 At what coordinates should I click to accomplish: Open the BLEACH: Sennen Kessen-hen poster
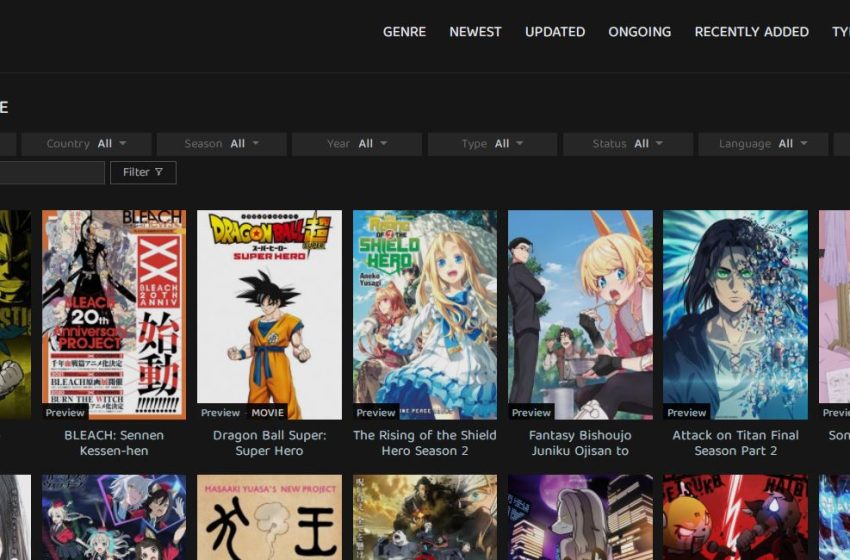coord(114,314)
